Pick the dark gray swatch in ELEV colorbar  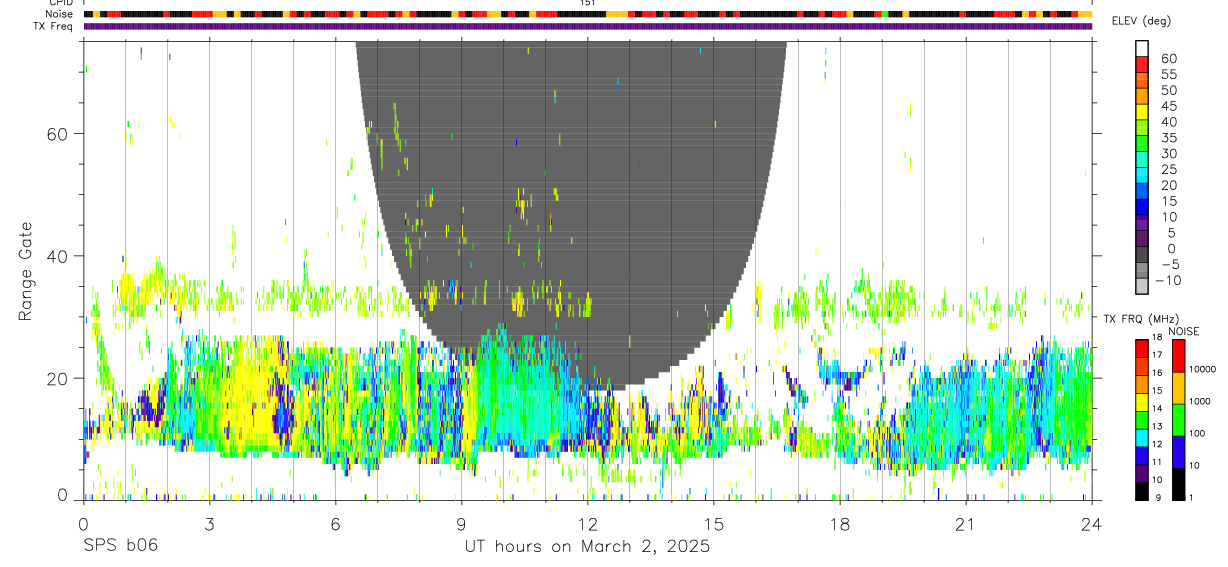pos(1142,256)
